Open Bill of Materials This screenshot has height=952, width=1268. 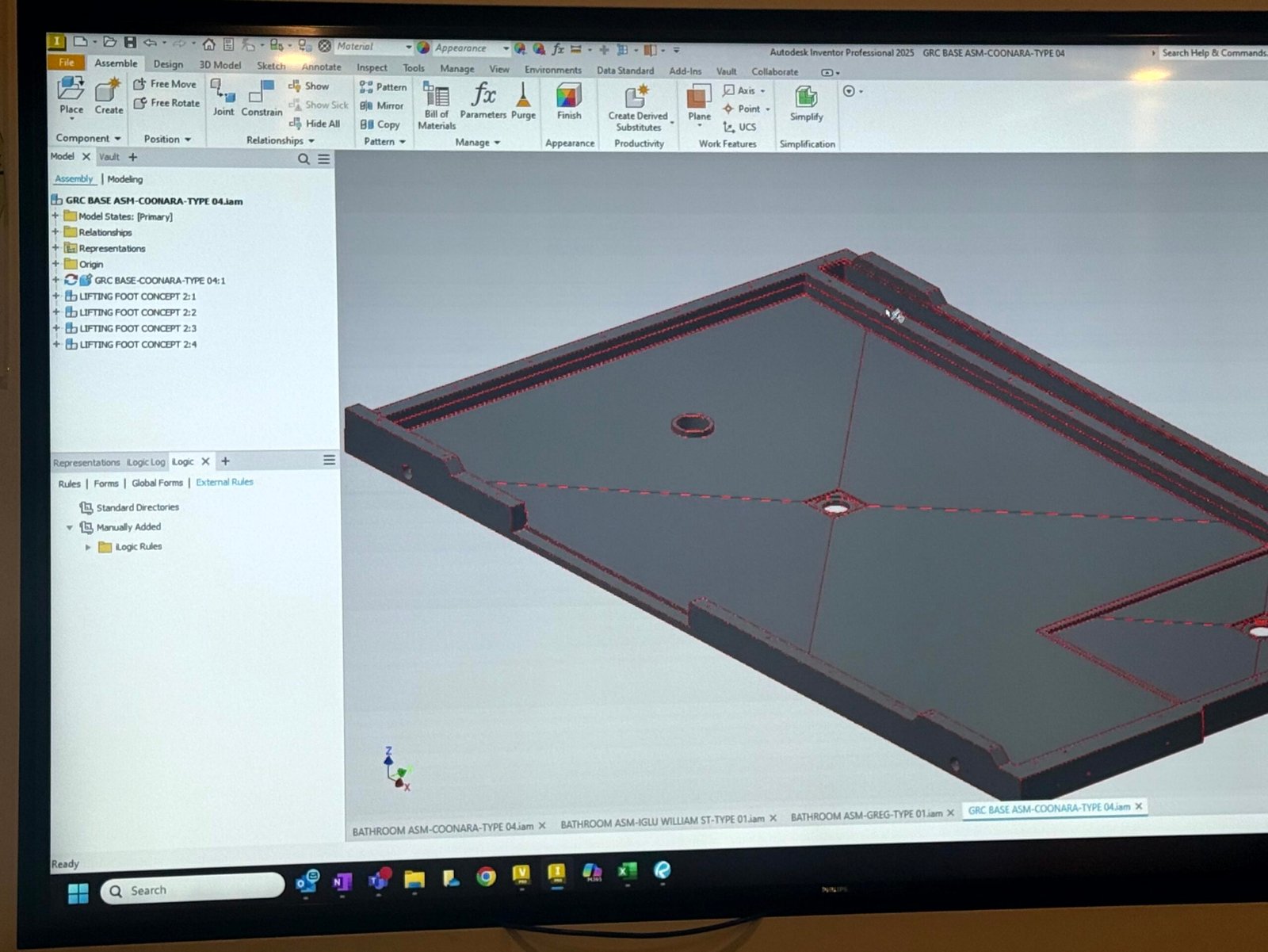pos(437,105)
